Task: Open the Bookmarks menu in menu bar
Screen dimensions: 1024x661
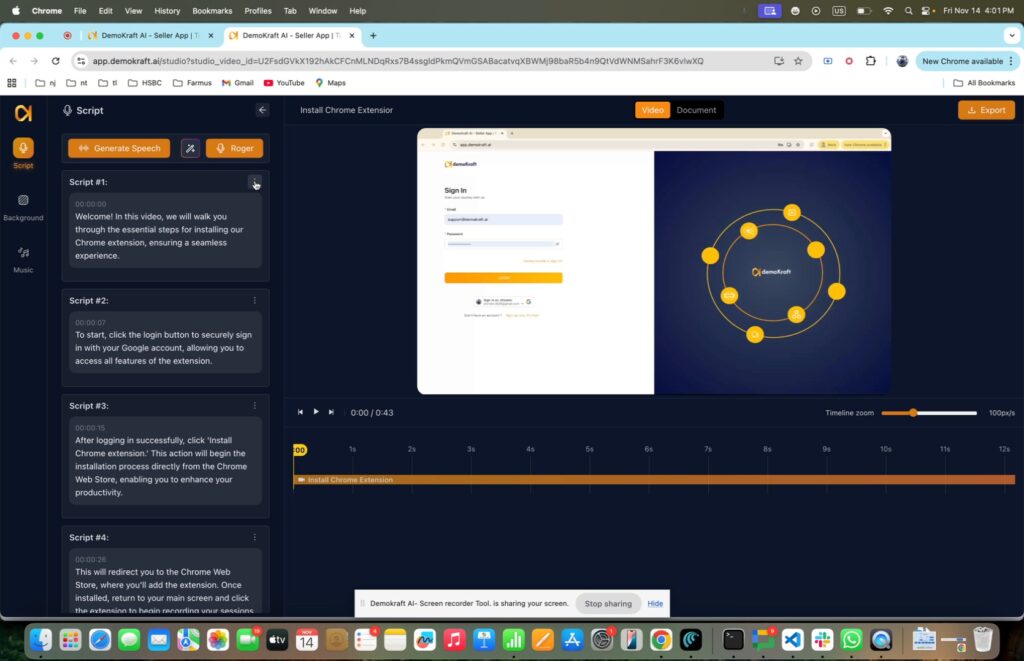Action: [212, 10]
